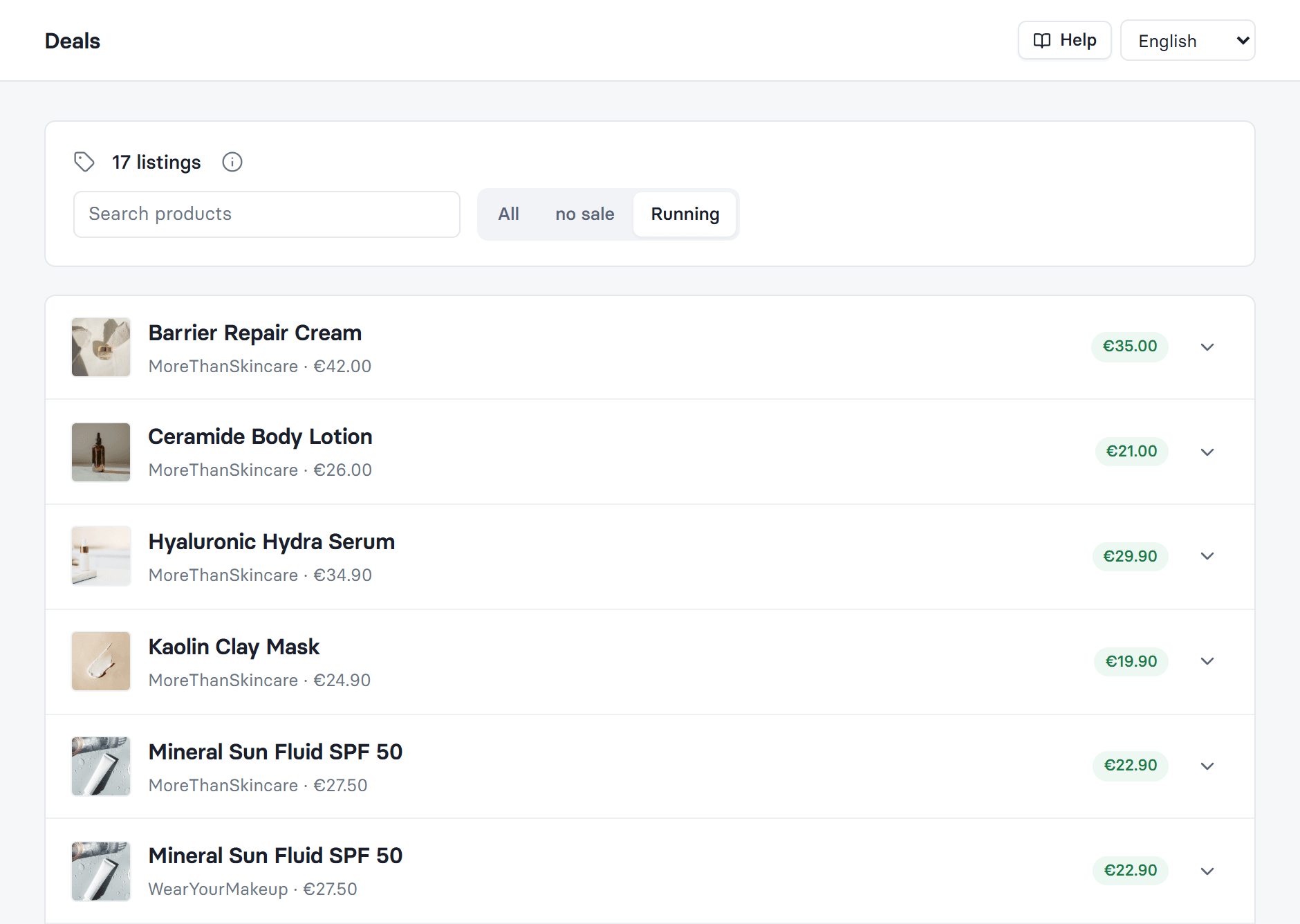Select the Running filter tab
Image resolution: width=1300 pixels, height=924 pixels.
[685, 214]
